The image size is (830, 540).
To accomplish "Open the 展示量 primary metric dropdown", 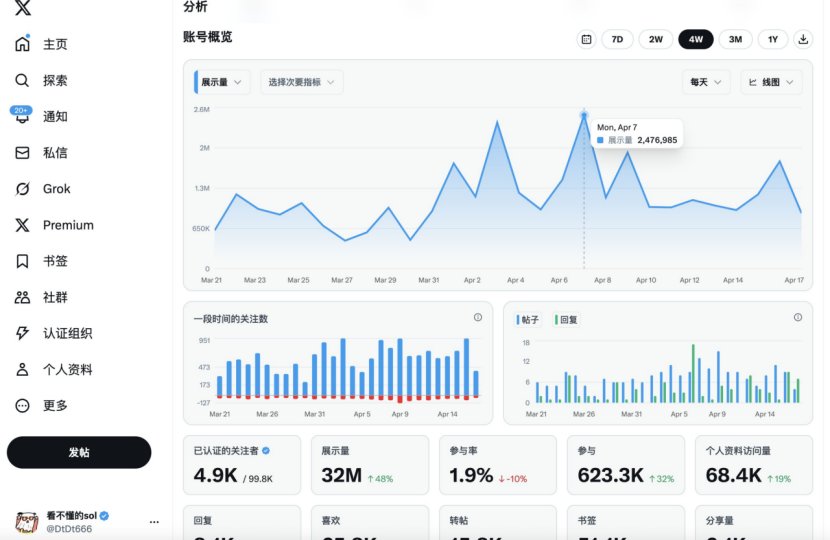I will click(222, 82).
